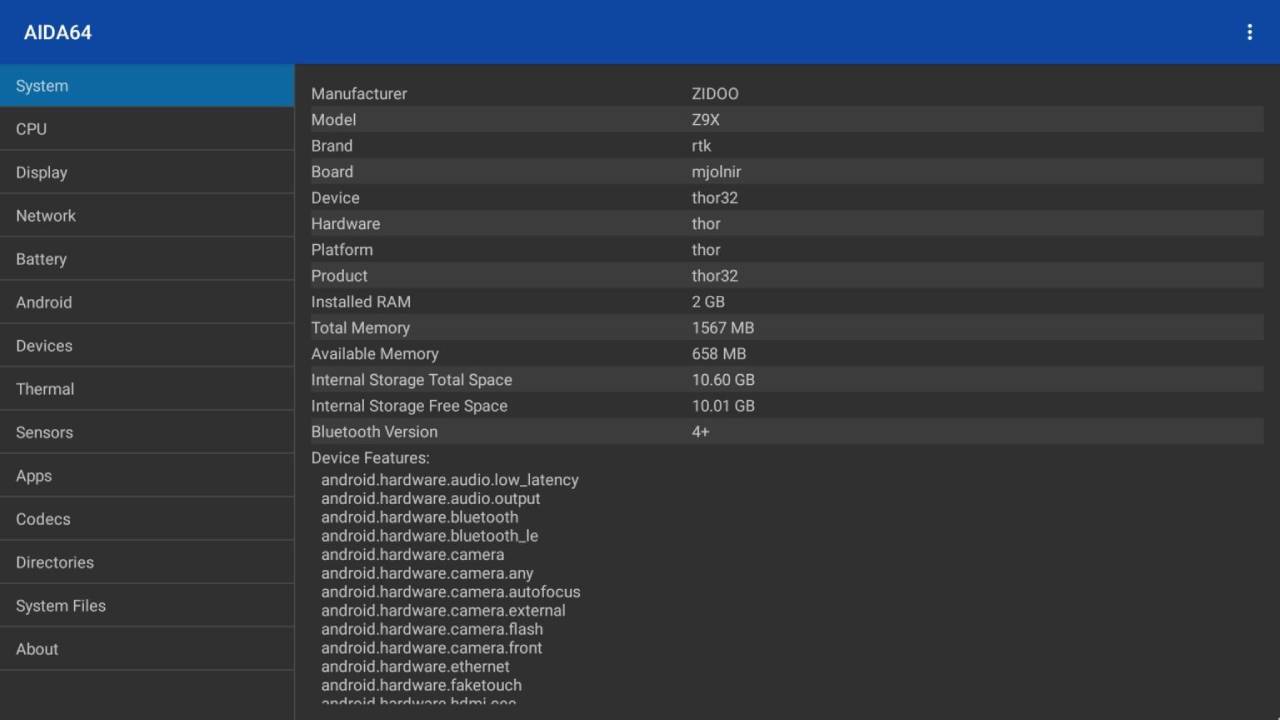This screenshot has width=1280, height=720.
Task: Select the Total Memory value 1567 MB
Action: [x=723, y=328]
